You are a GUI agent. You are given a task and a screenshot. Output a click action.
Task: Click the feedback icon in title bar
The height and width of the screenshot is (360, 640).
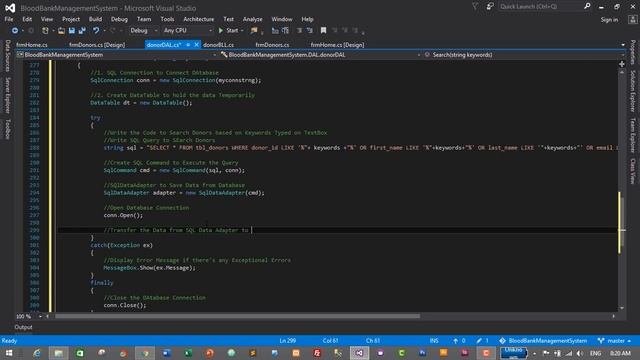pyautogui.click(x=490, y=7)
